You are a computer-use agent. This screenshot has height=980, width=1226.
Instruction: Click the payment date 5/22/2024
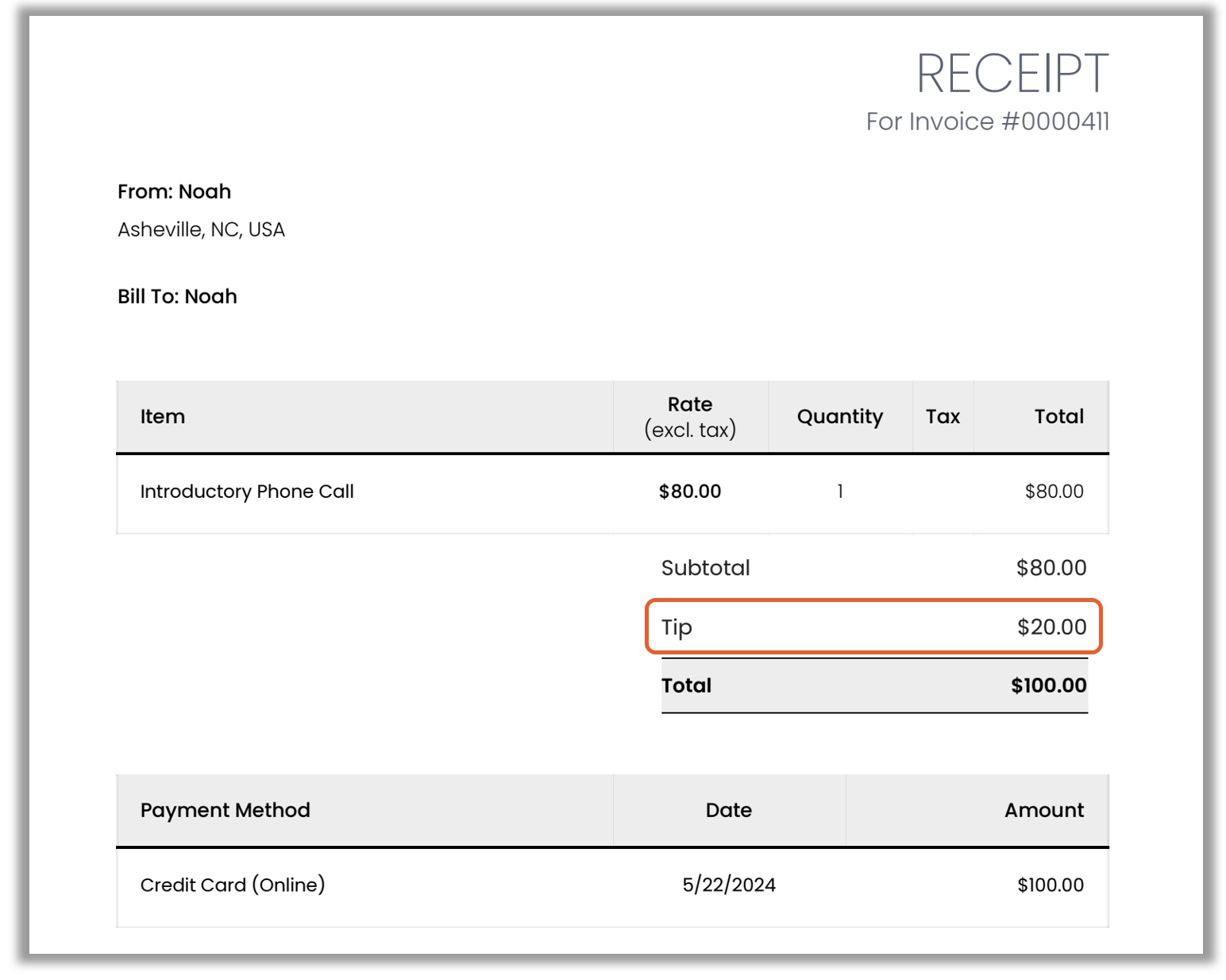coord(728,885)
